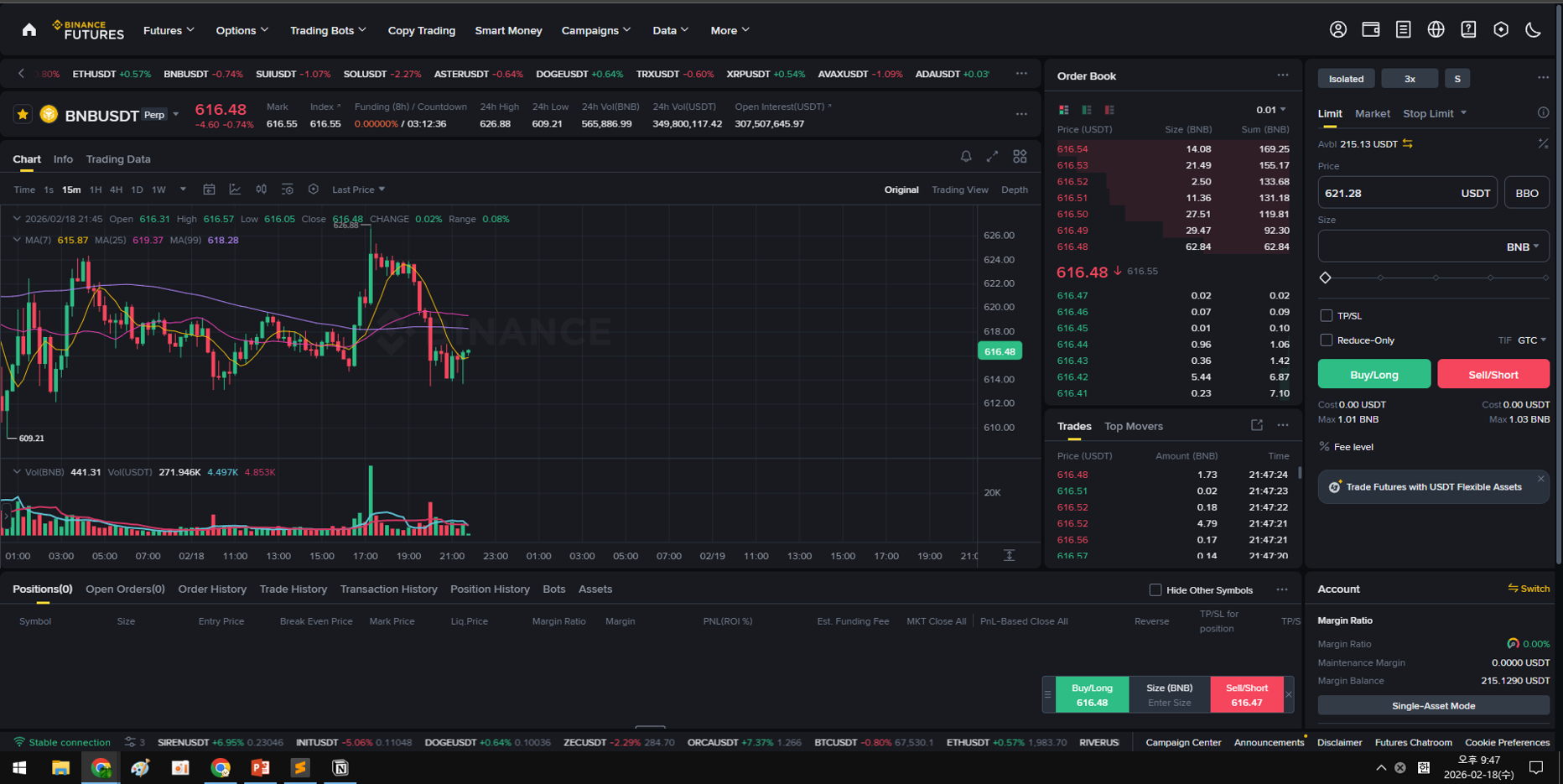Image resolution: width=1563 pixels, height=784 pixels.
Task: Click the red Sell/Short button
Action: pyautogui.click(x=1493, y=374)
